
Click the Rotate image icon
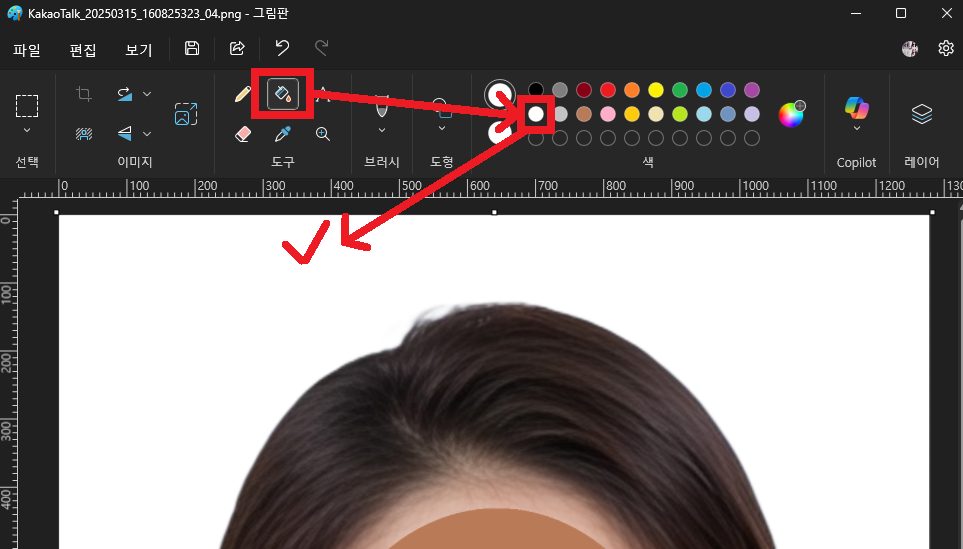click(x=125, y=94)
